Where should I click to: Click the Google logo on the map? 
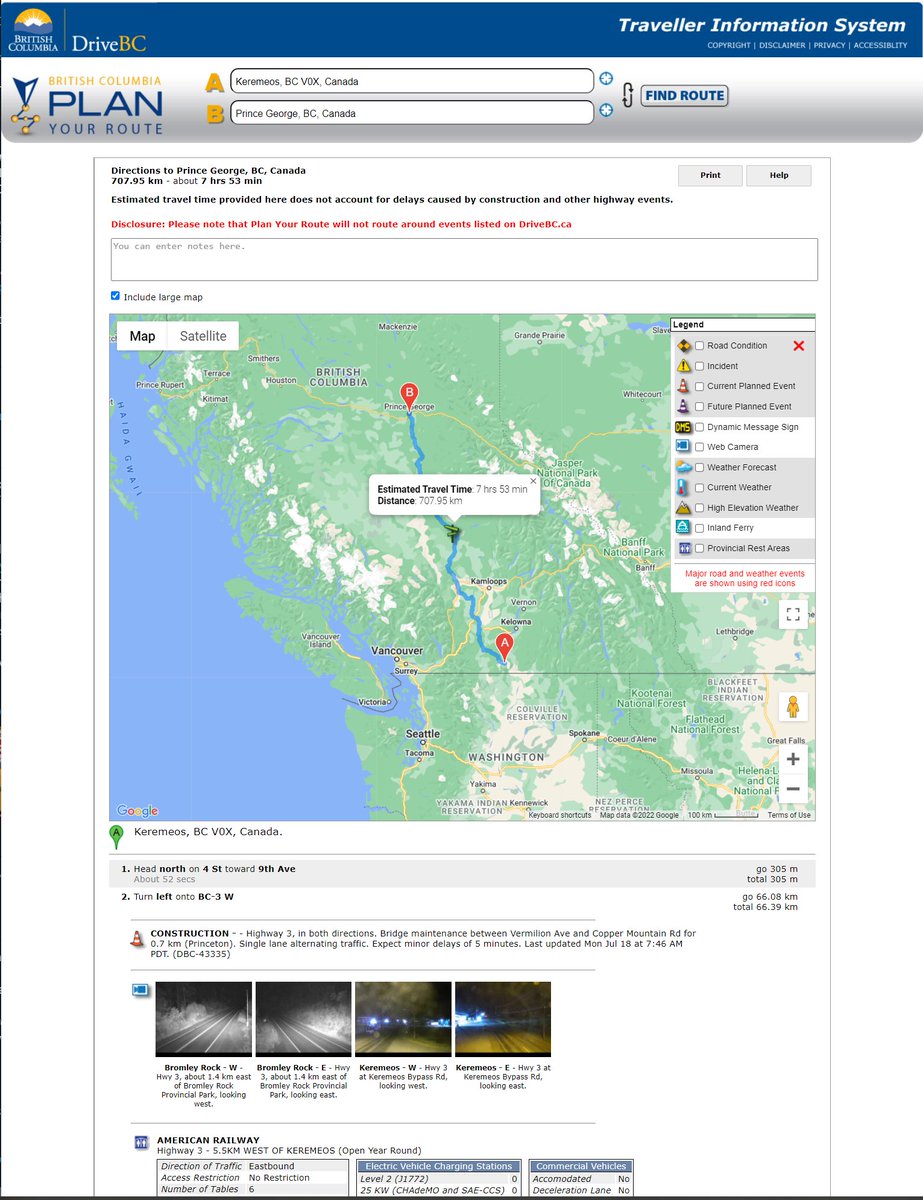coord(137,811)
